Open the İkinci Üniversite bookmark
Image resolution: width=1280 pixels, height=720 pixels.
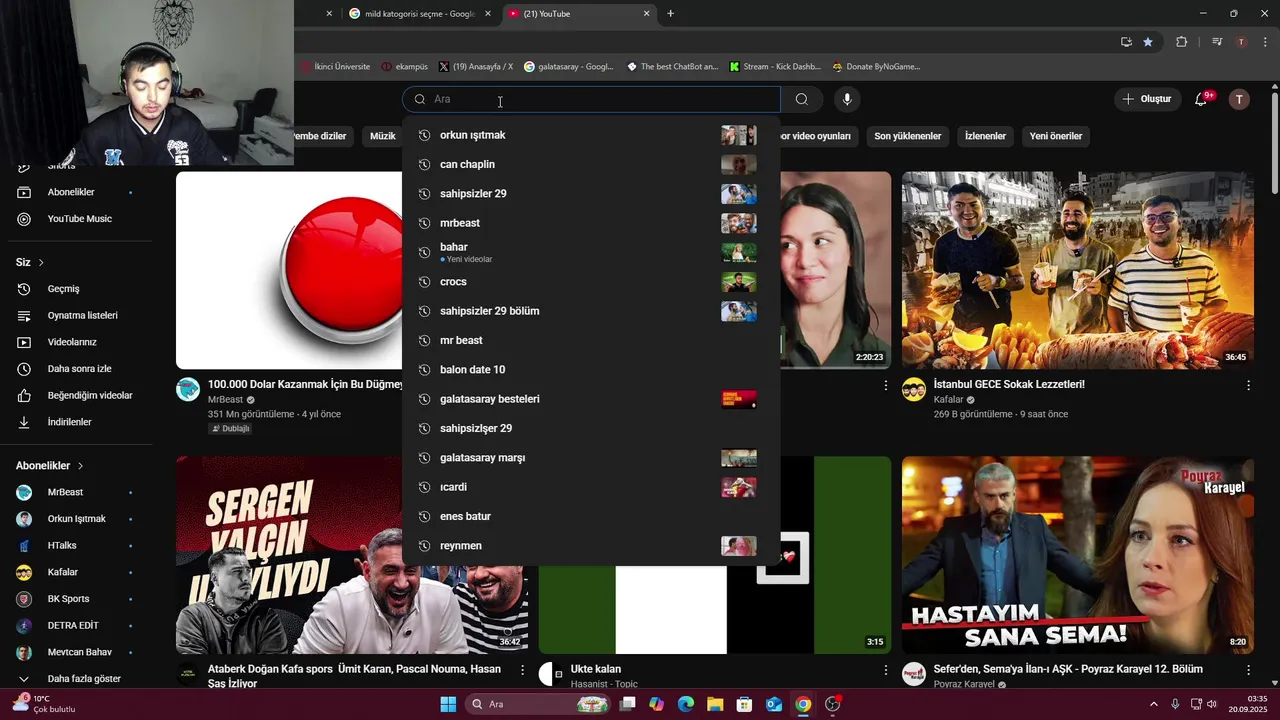(x=335, y=67)
